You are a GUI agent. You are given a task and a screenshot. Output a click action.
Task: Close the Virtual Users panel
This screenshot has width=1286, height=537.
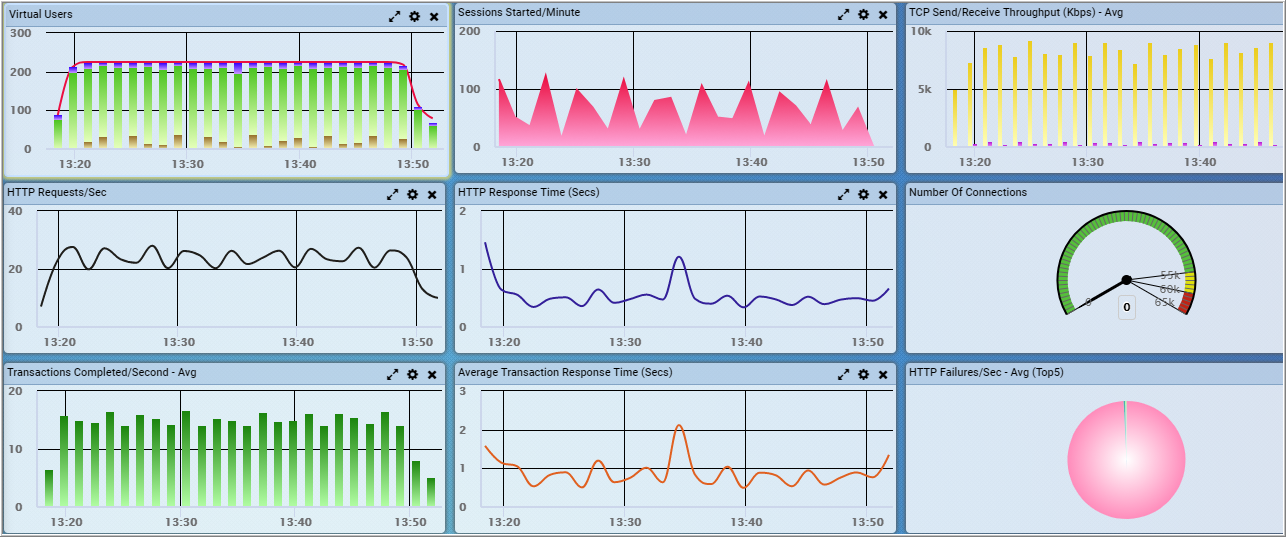click(434, 16)
